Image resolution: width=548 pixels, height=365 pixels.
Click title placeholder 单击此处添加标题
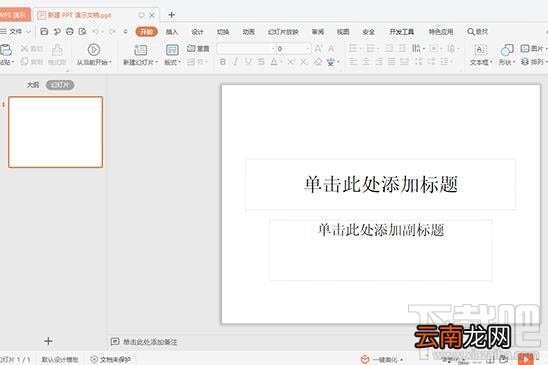click(381, 185)
